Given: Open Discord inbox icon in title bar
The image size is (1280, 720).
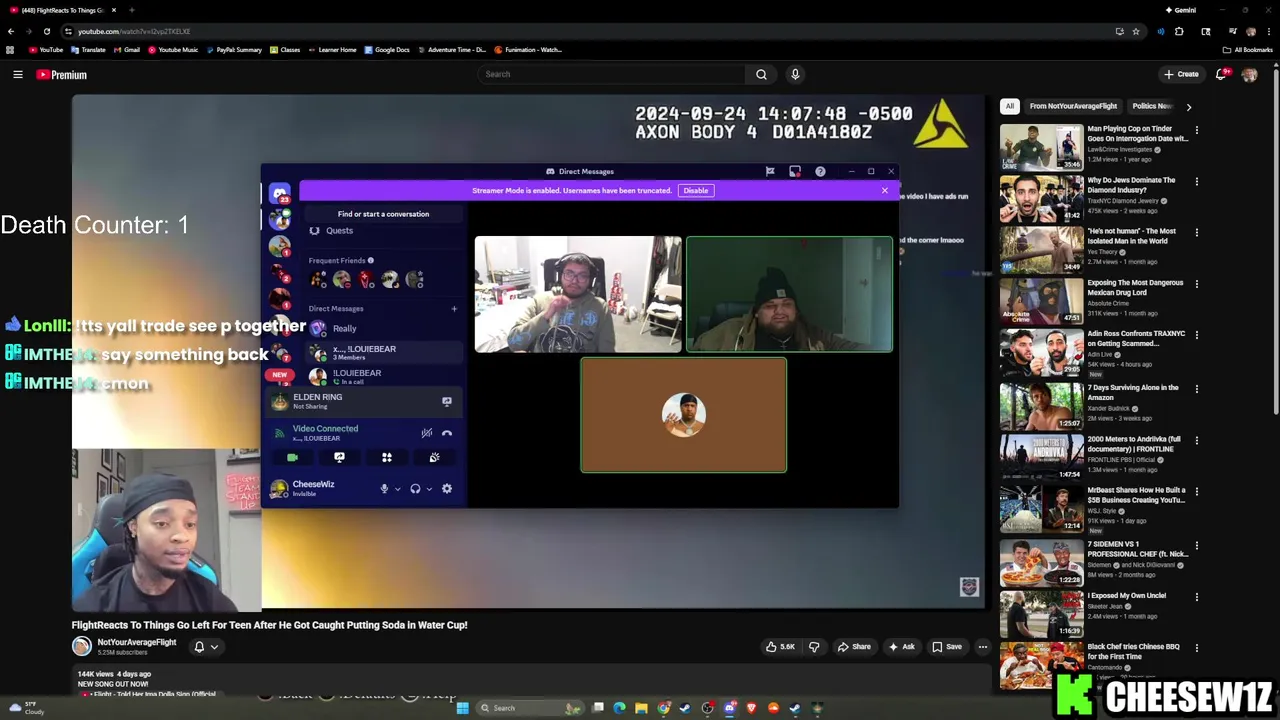Looking at the screenshot, I should tap(795, 172).
